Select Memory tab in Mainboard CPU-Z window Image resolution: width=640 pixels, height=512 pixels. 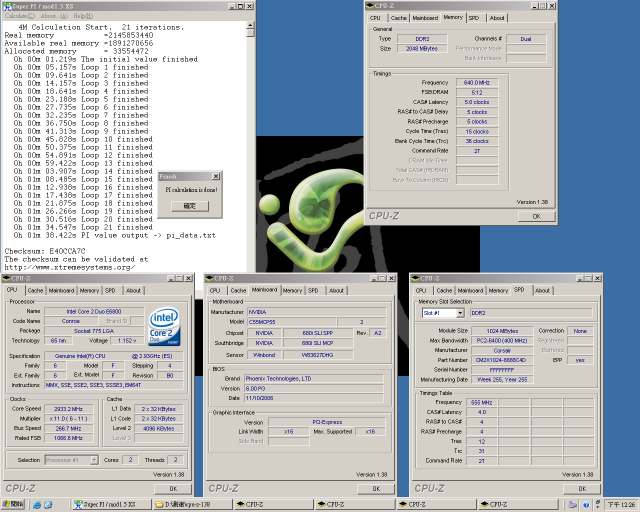pos(292,290)
